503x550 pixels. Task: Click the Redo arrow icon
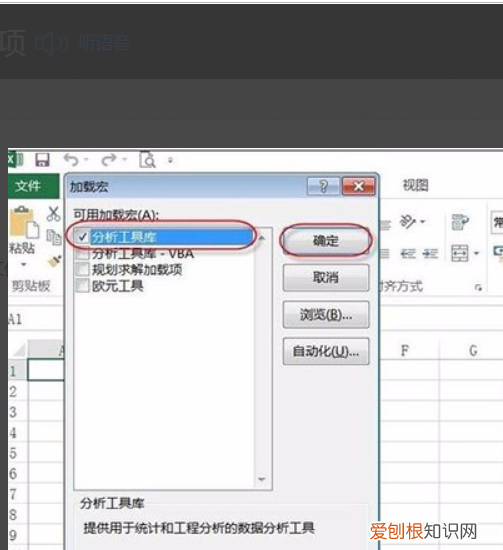click(109, 160)
